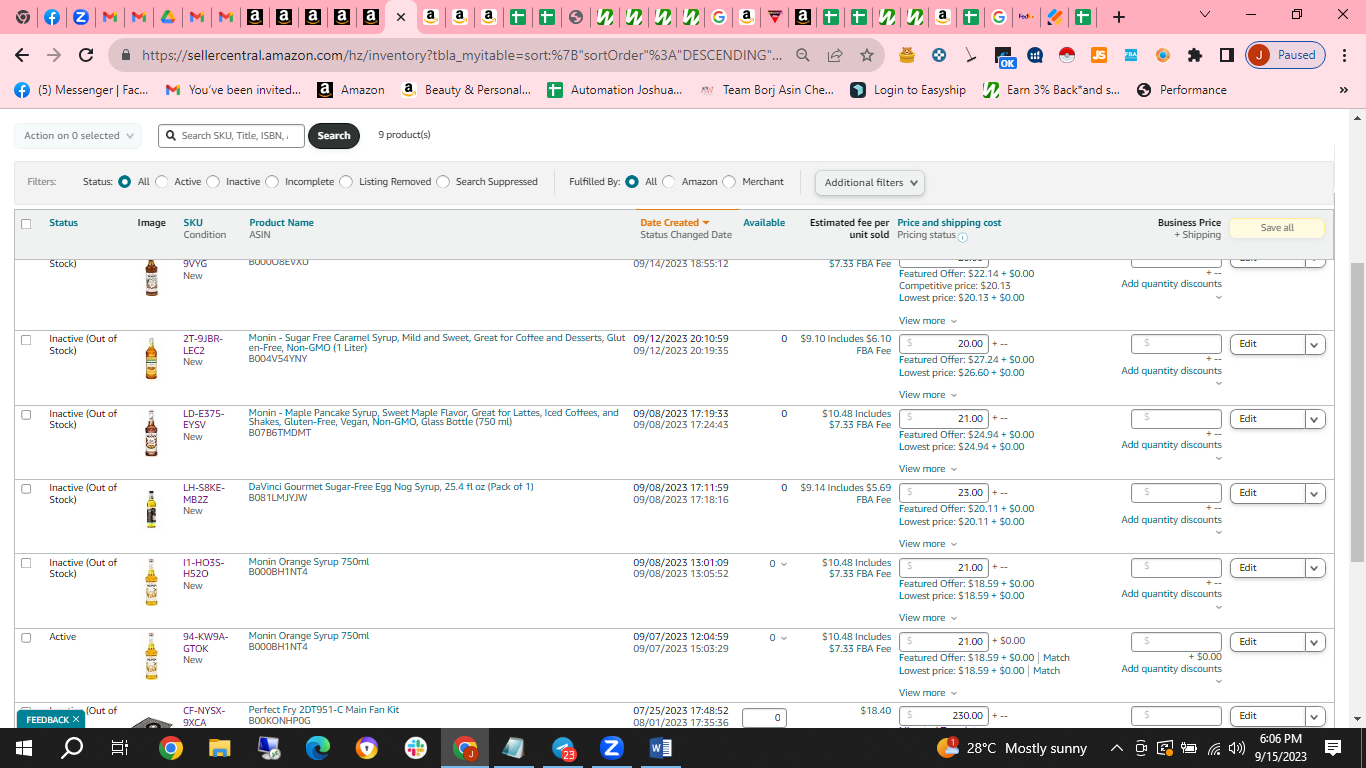Open Edit dropdown arrow for Sugar Free Caramel row
The image size is (1366, 768).
(1315, 344)
